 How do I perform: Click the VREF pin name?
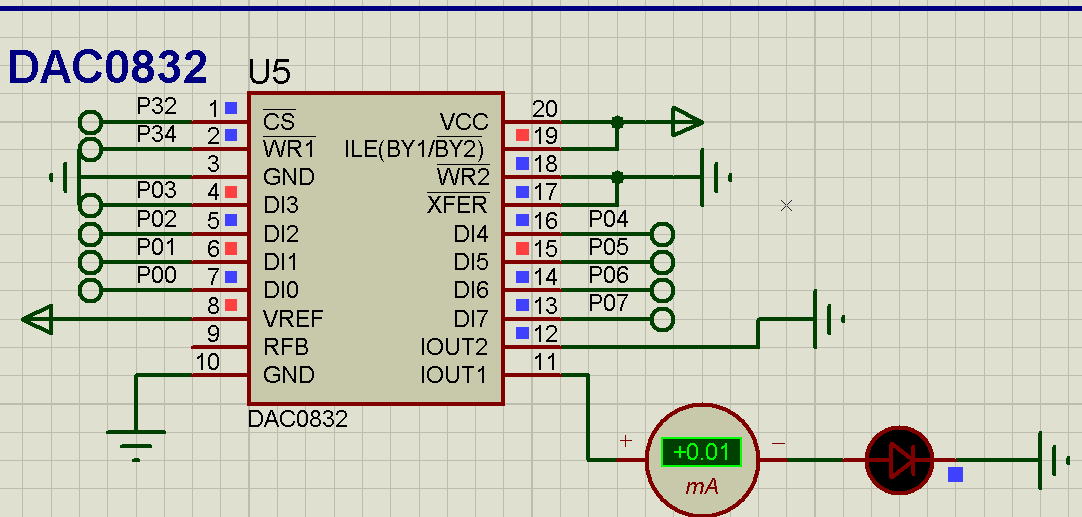coord(293,318)
